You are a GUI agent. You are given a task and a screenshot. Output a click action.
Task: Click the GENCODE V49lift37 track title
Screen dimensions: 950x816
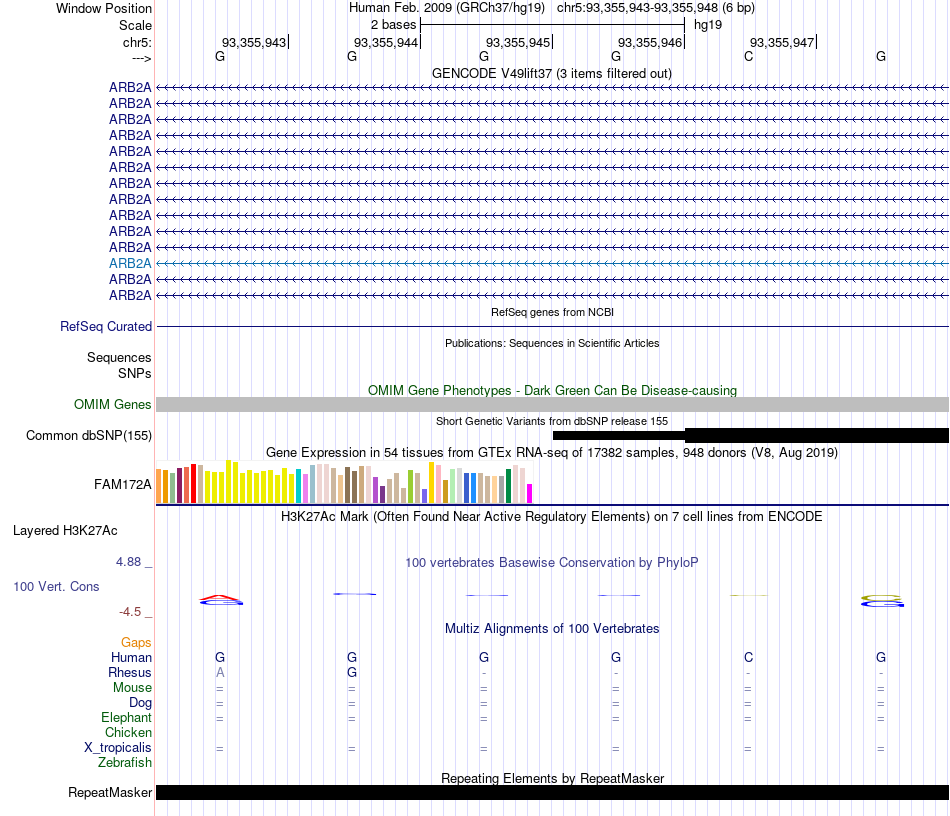point(551,73)
